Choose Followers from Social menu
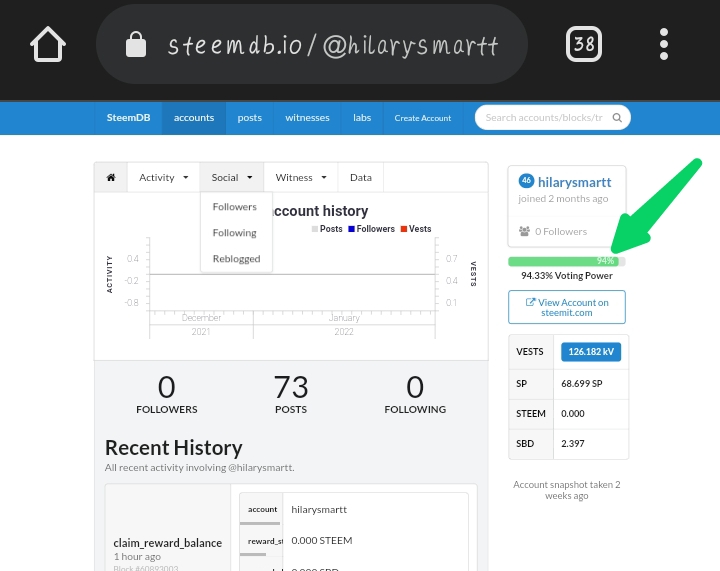Image resolution: width=720 pixels, height=571 pixels. pos(235,207)
